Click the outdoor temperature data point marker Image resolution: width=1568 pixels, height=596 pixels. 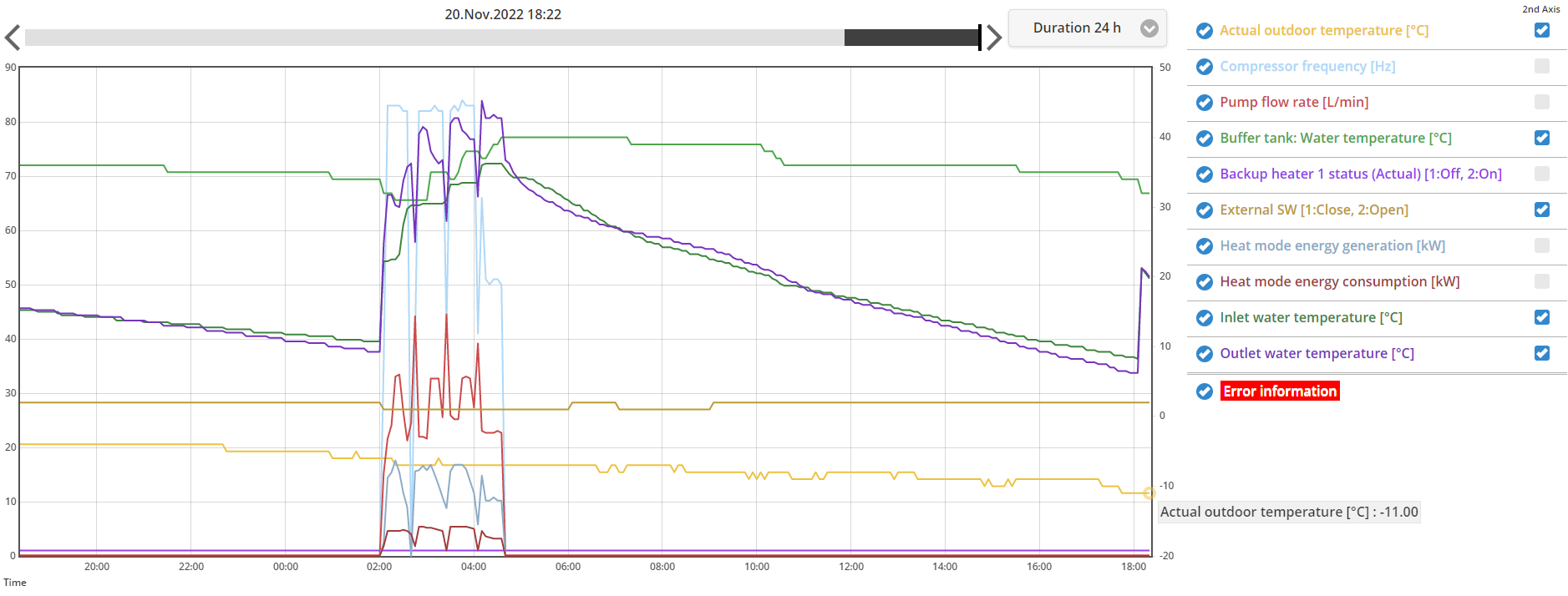[1149, 493]
